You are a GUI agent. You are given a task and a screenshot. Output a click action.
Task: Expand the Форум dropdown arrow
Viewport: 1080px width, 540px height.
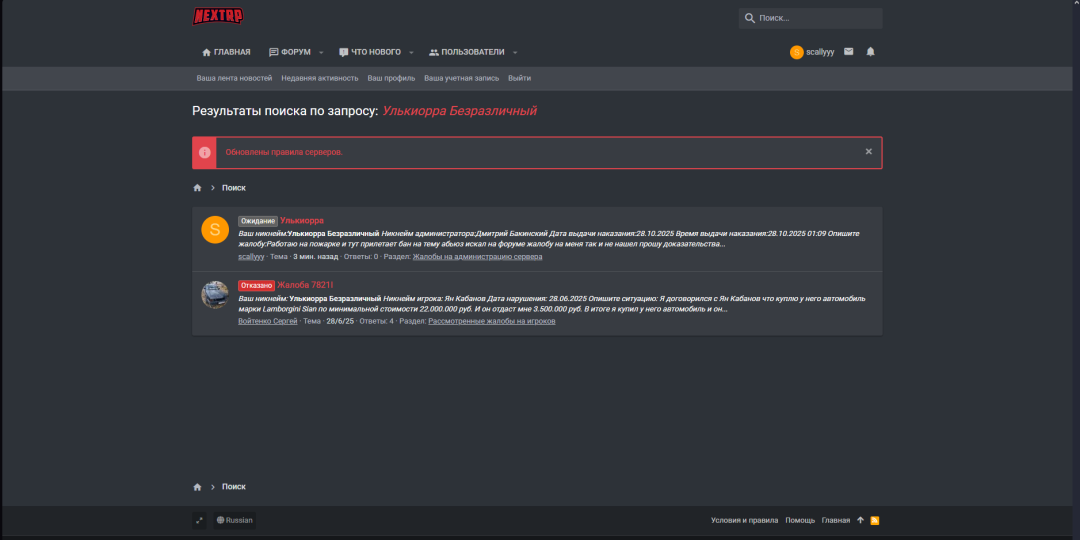[320, 52]
